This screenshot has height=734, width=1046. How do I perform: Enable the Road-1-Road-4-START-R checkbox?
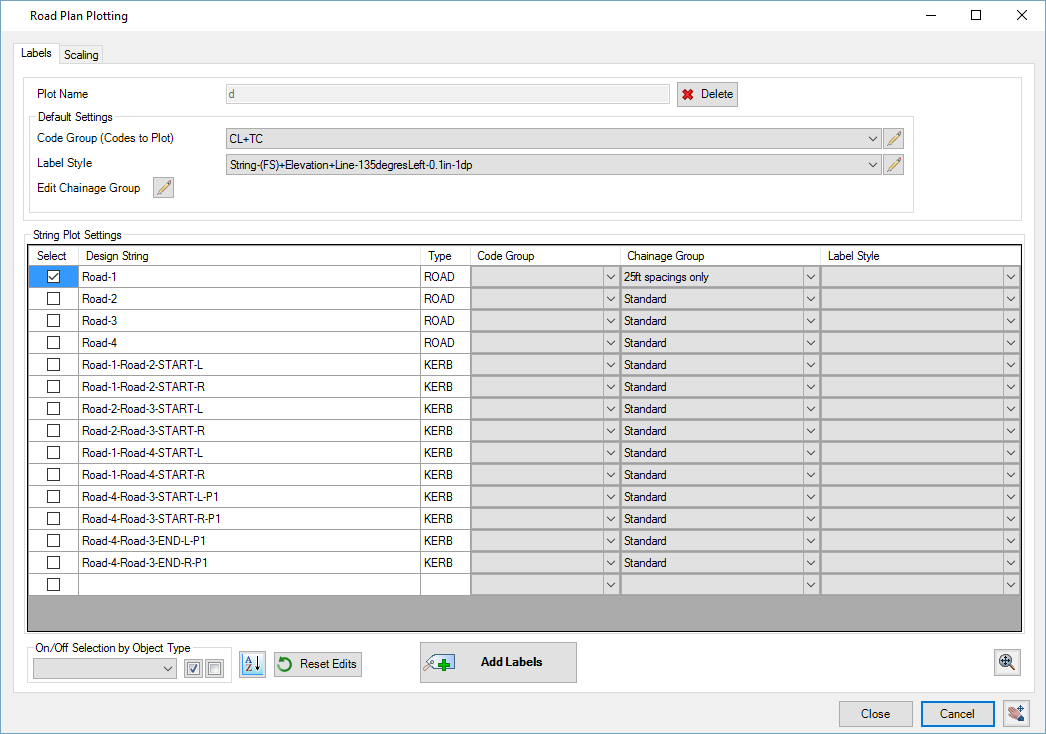tap(53, 474)
